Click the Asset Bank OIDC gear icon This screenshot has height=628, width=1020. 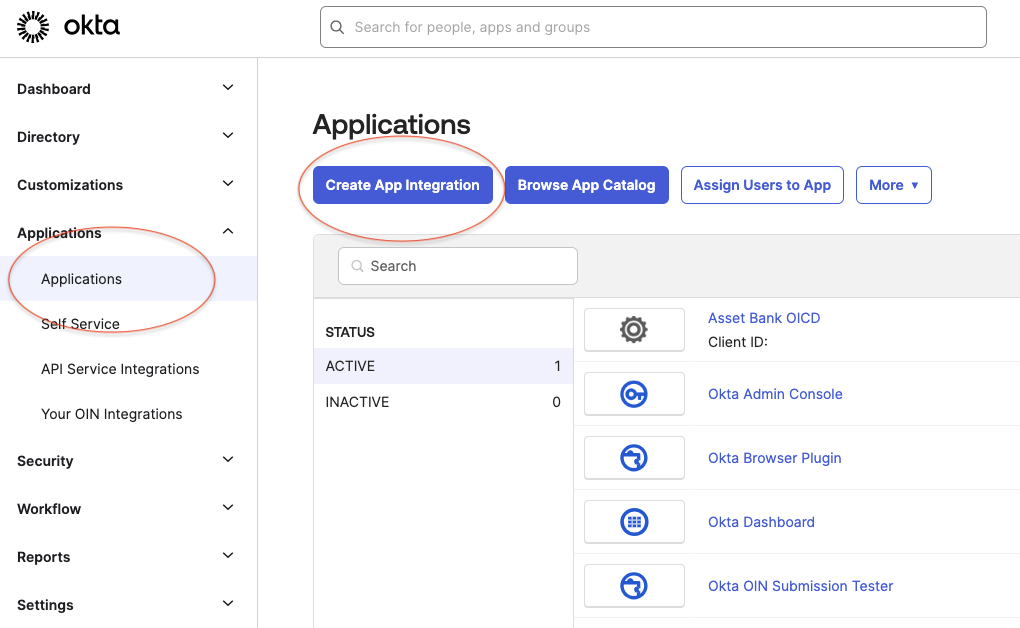point(634,329)
